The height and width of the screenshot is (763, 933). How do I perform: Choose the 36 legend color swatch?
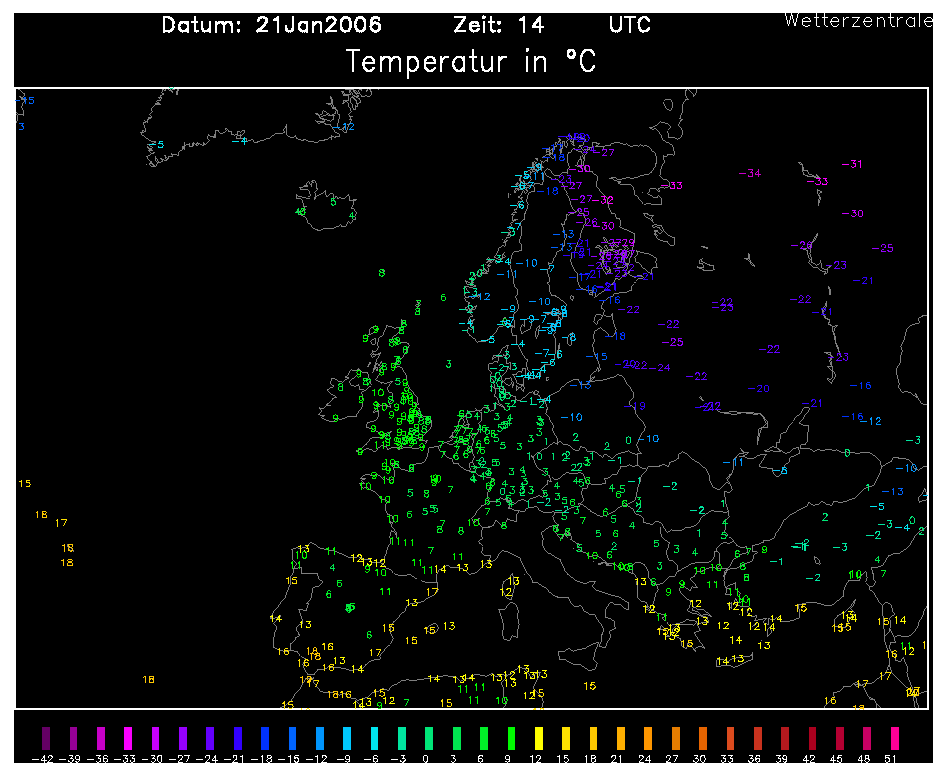click(757, 738)
